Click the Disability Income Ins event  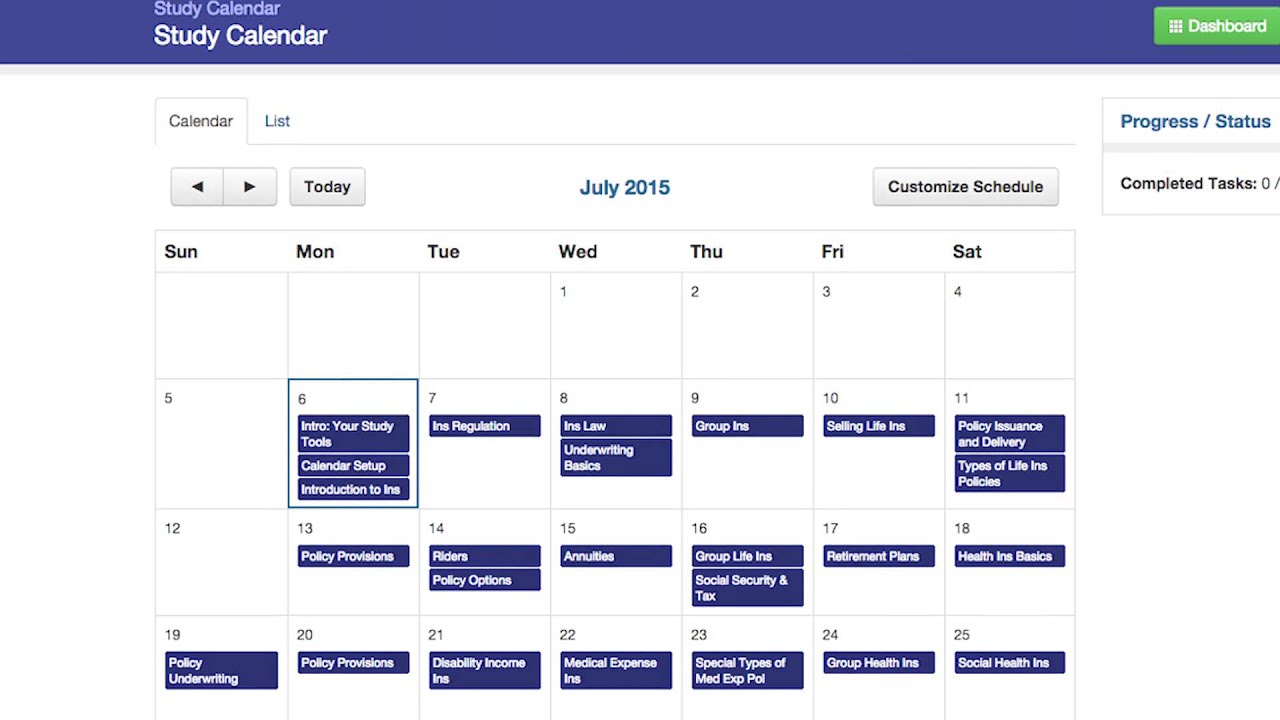click(x=484, y=671)
